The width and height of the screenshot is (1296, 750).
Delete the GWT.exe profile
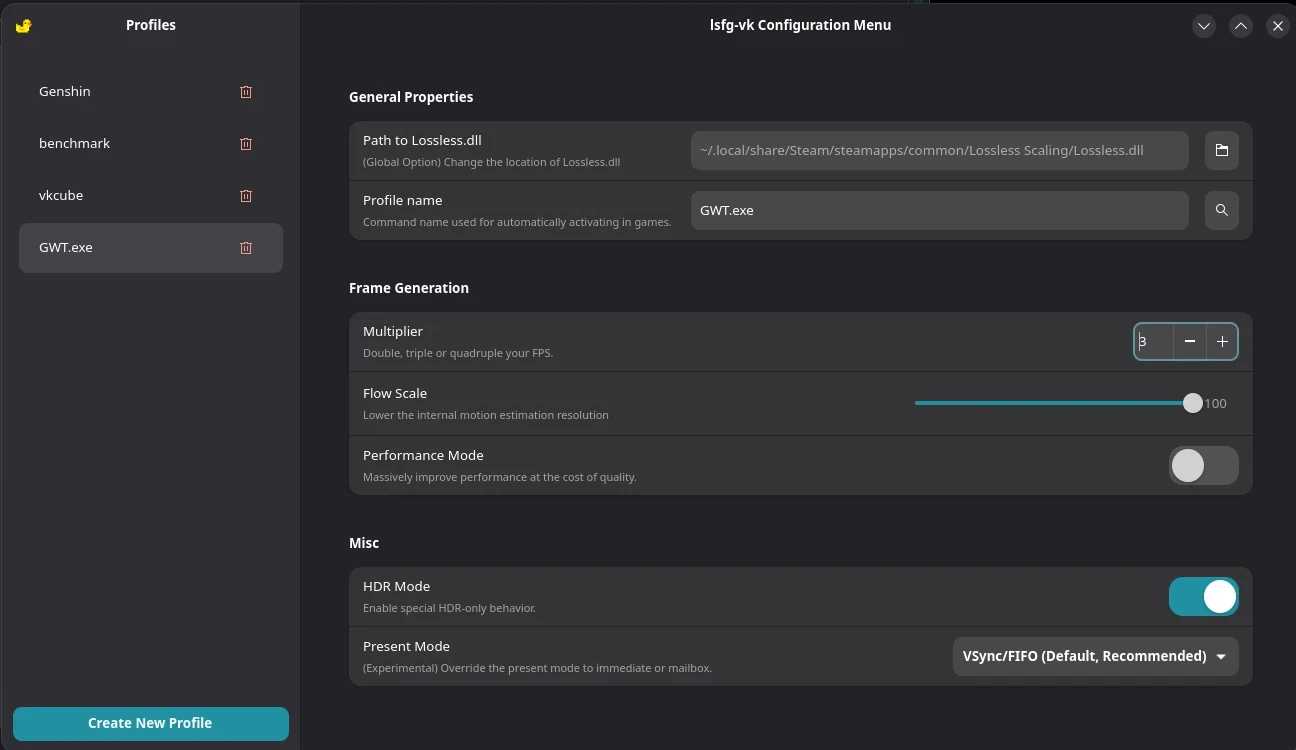tap(246, 248)
